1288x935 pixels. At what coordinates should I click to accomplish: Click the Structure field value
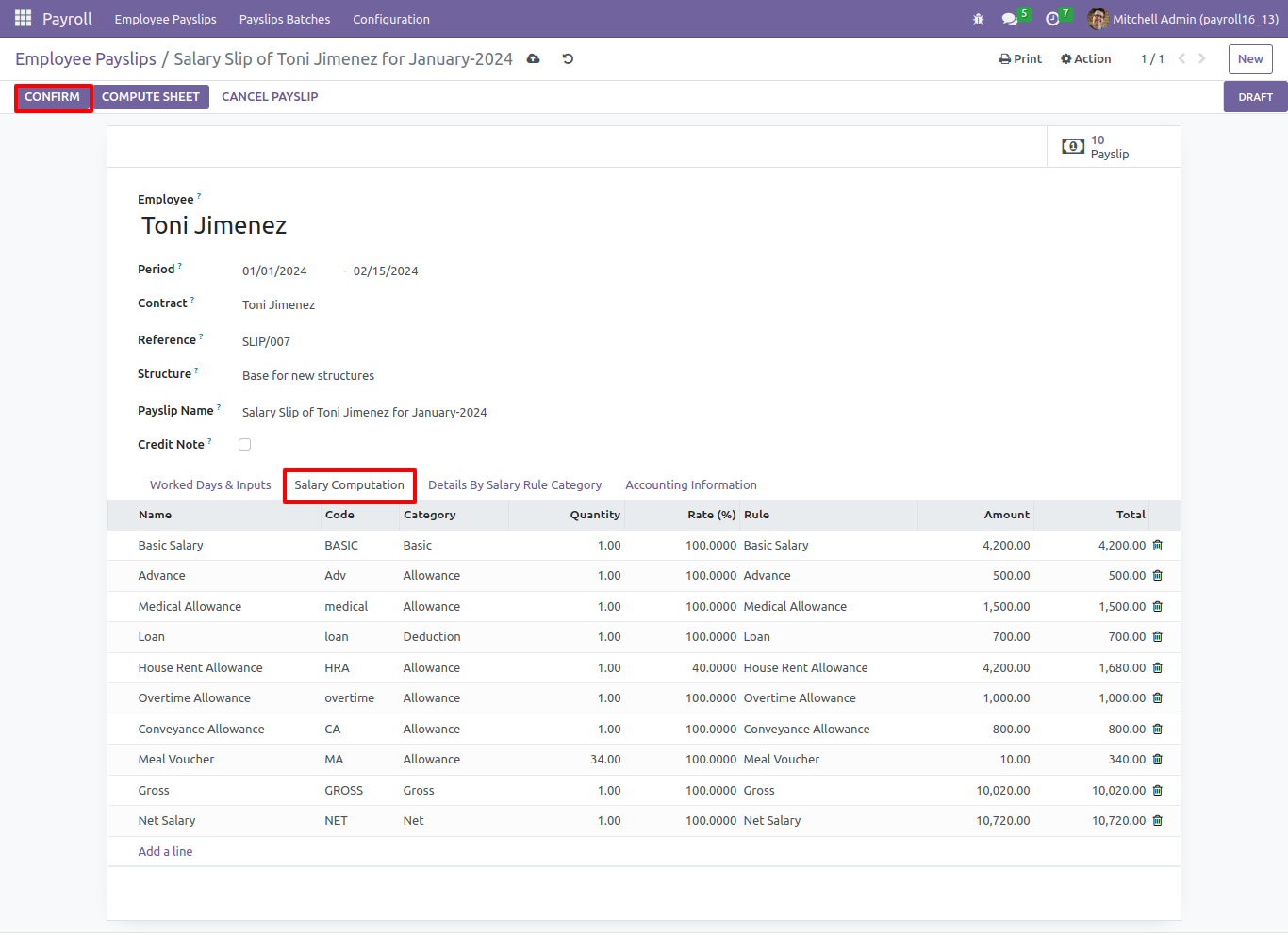pos(308,375)
